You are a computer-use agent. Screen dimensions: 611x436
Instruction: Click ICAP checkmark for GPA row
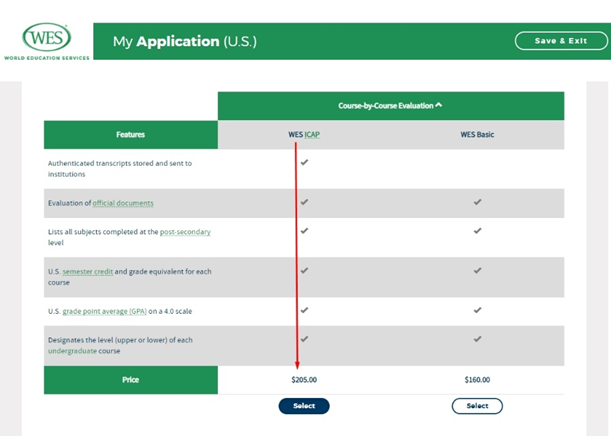(304, 310)
